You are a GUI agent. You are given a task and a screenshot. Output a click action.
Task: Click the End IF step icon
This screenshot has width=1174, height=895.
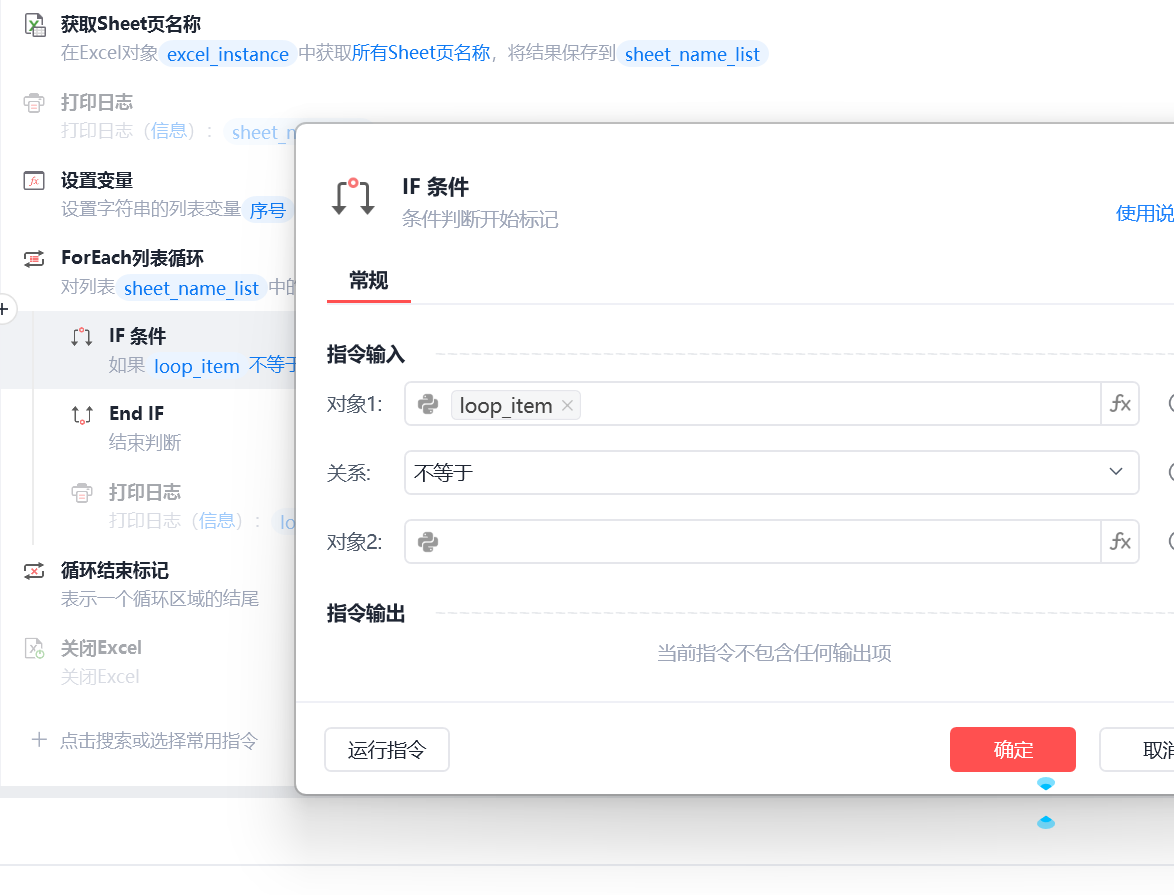[82, 414]
